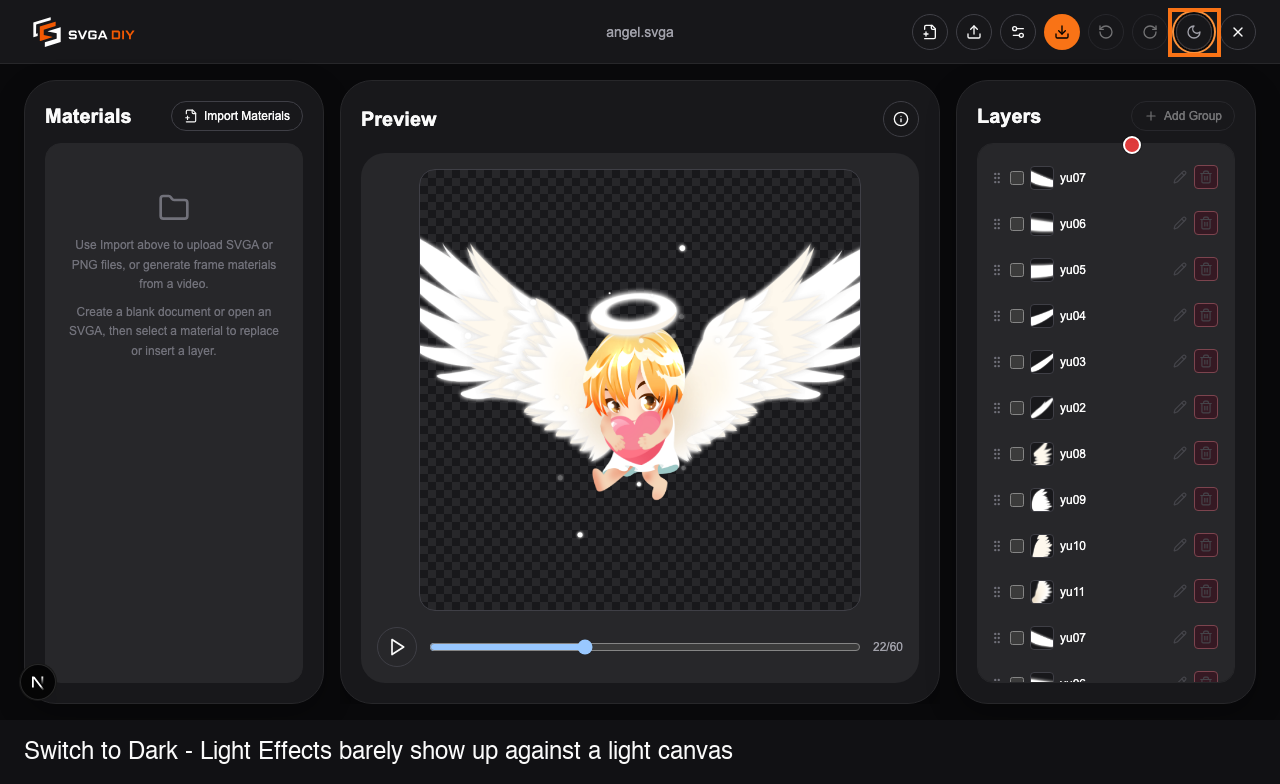Click the drag handle of layer yu04

click(x=997, y=316)
